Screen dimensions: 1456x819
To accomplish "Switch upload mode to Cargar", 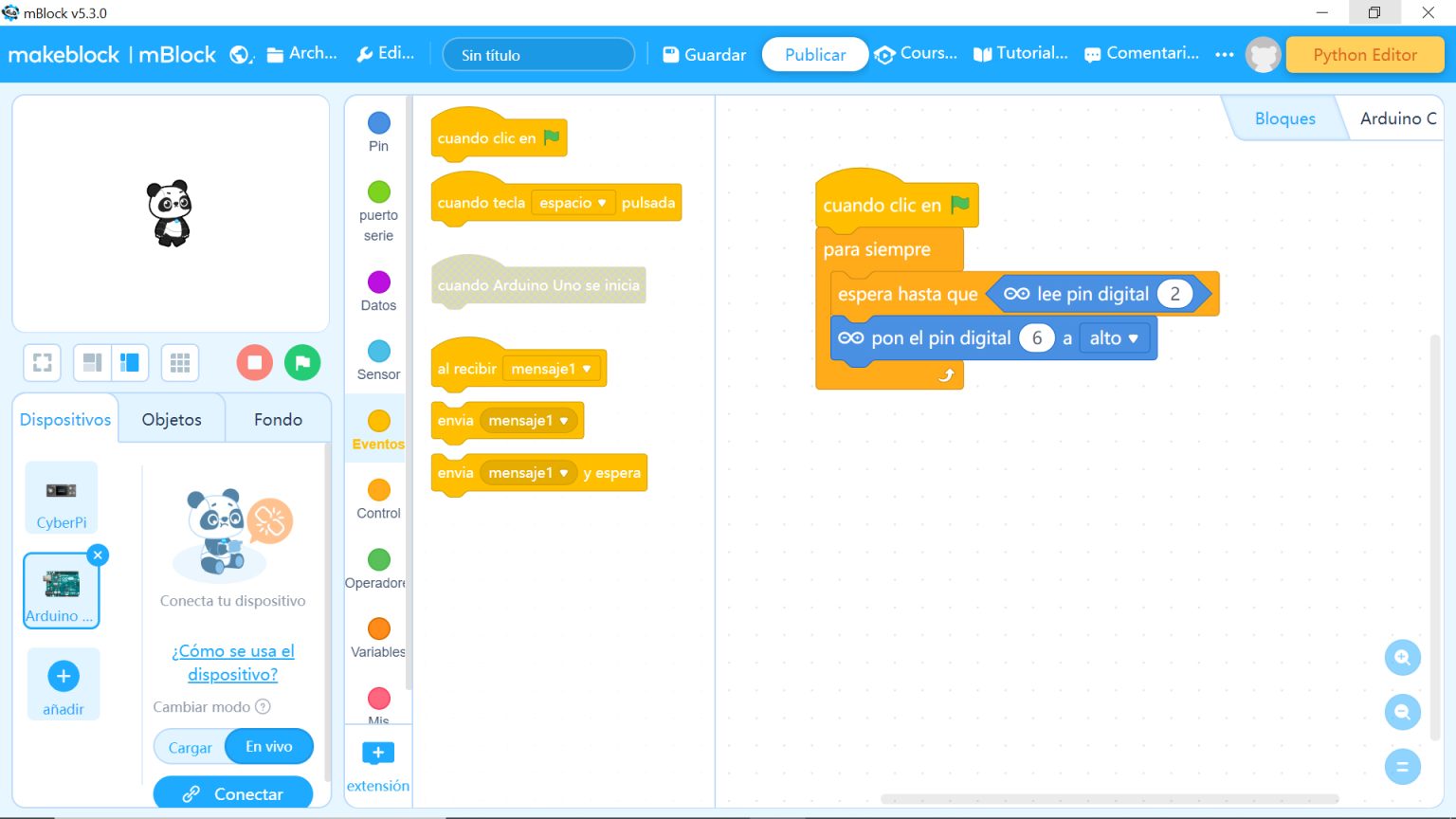I will [x=190, y=747].
